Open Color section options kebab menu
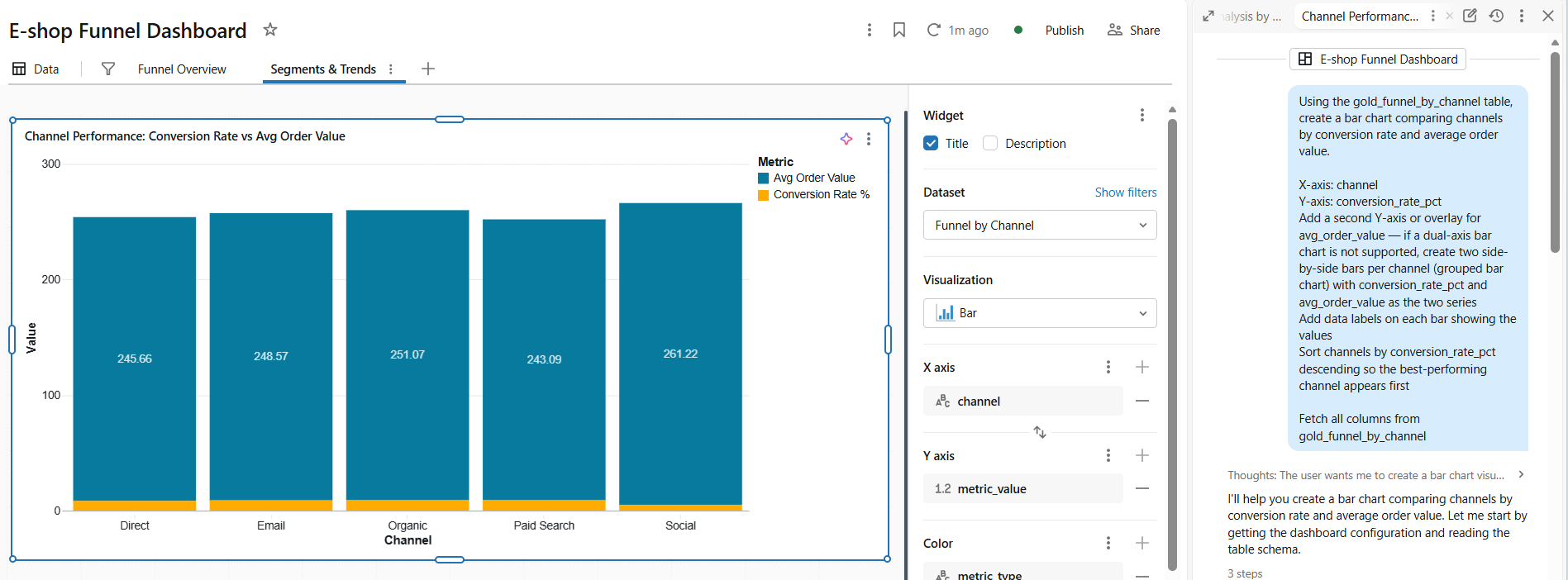This screenshot has height=580, width=1568. click(x=1108, y=543)
